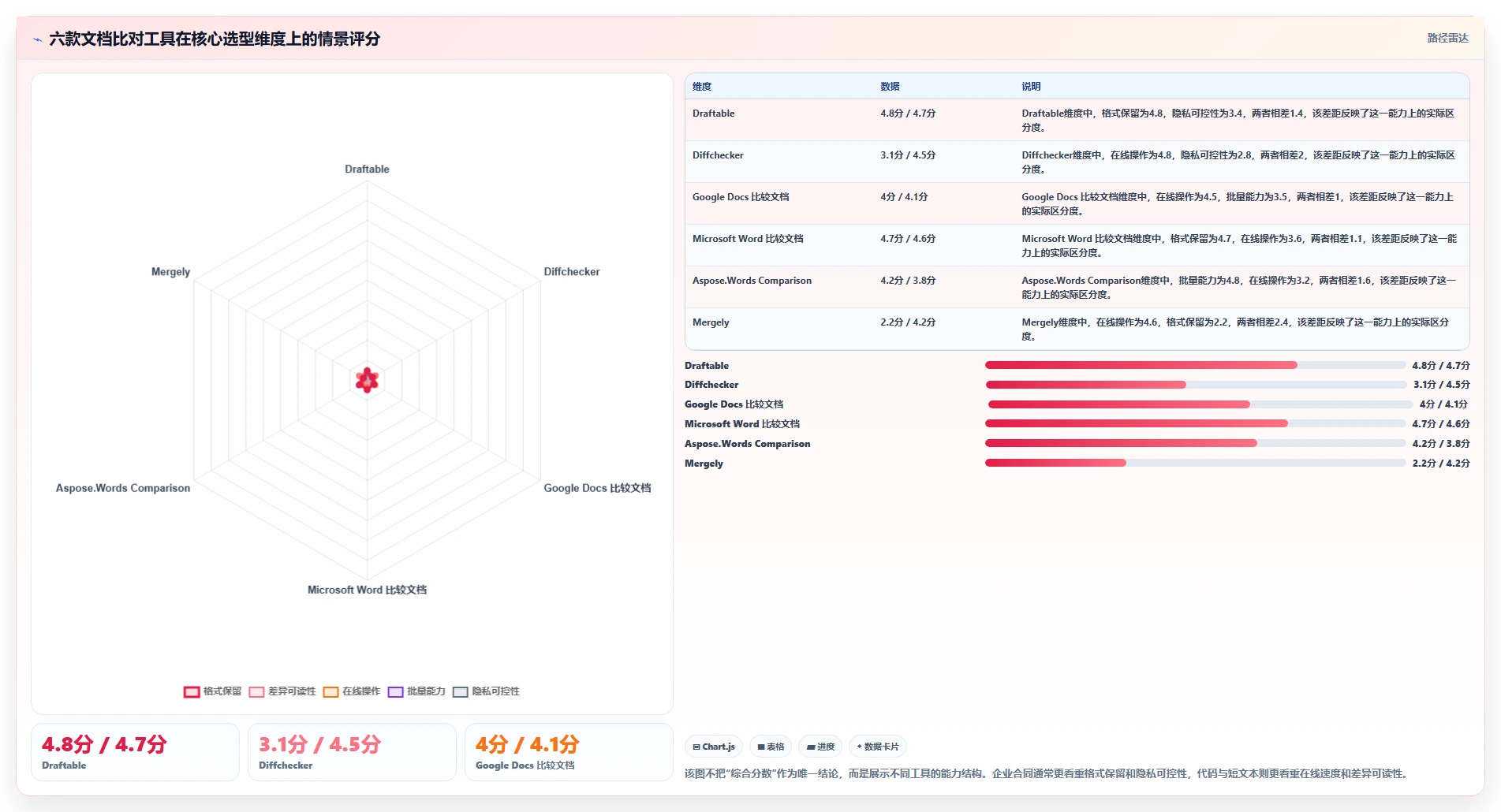Click the Mergely label in the progress list
The image size is (1501, 812).
pos(704,464)
